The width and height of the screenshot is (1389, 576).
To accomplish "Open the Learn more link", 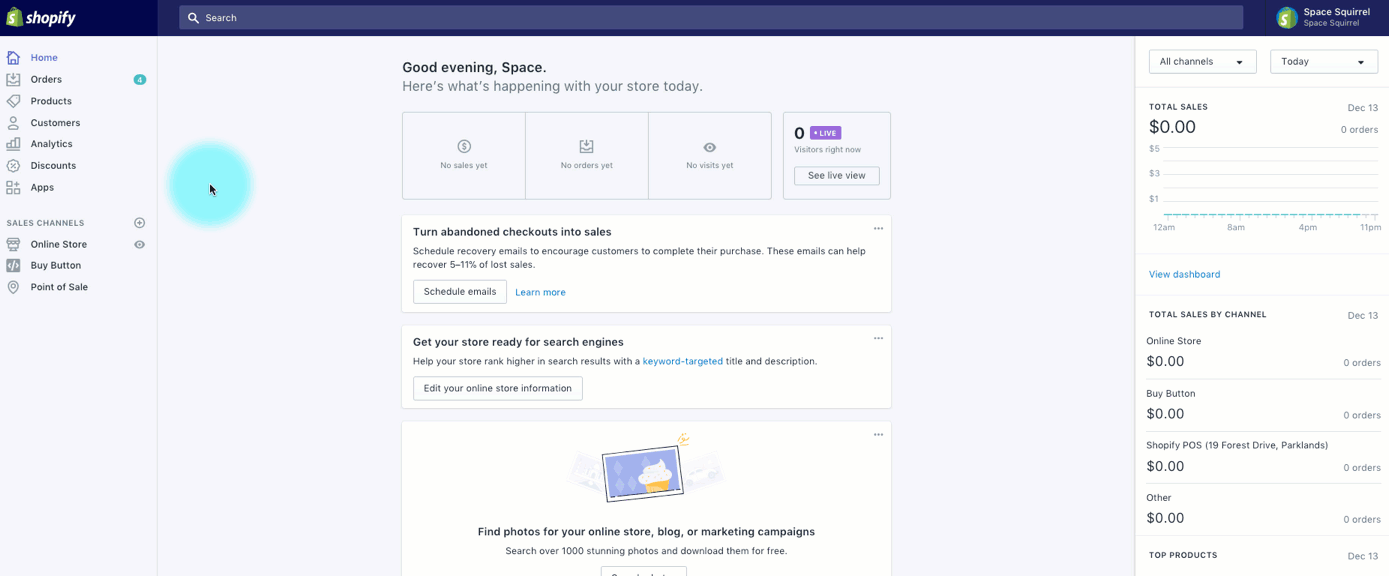I will [540, 292].
